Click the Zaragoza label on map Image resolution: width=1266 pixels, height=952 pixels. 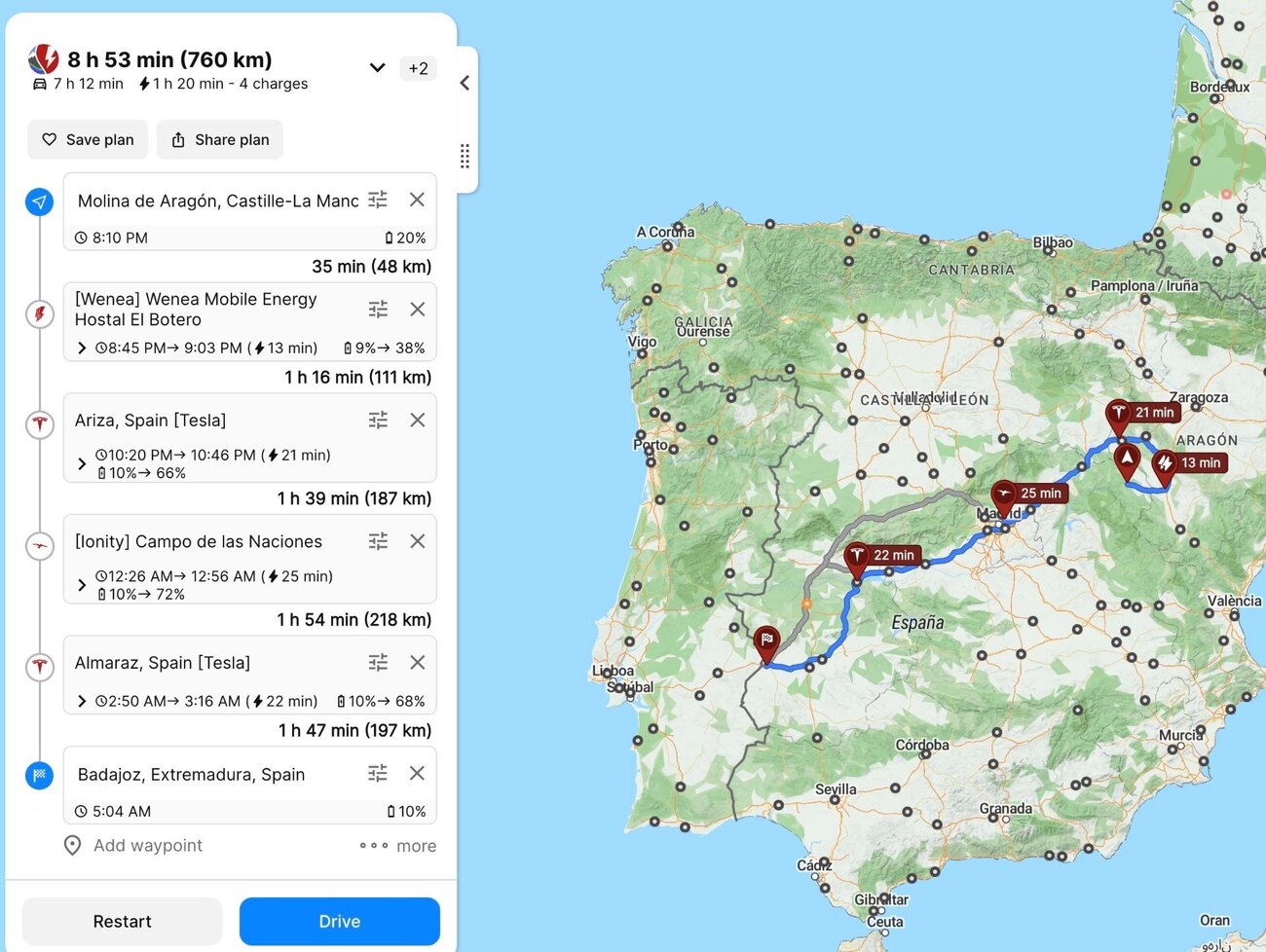[x=1199, y=397]
